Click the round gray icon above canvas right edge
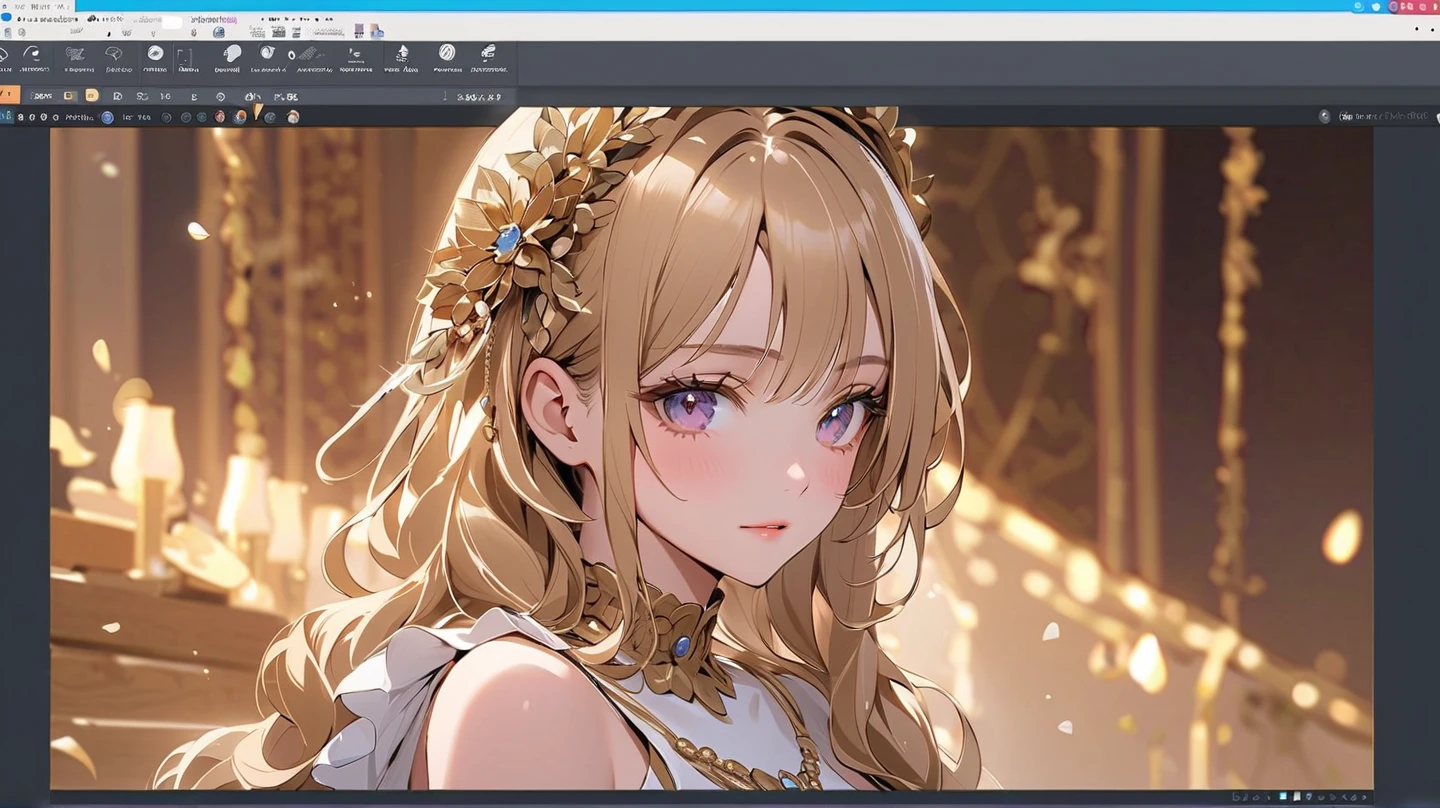The height and width of the screenshot is (808, 1440). (x=1325, y=116)
